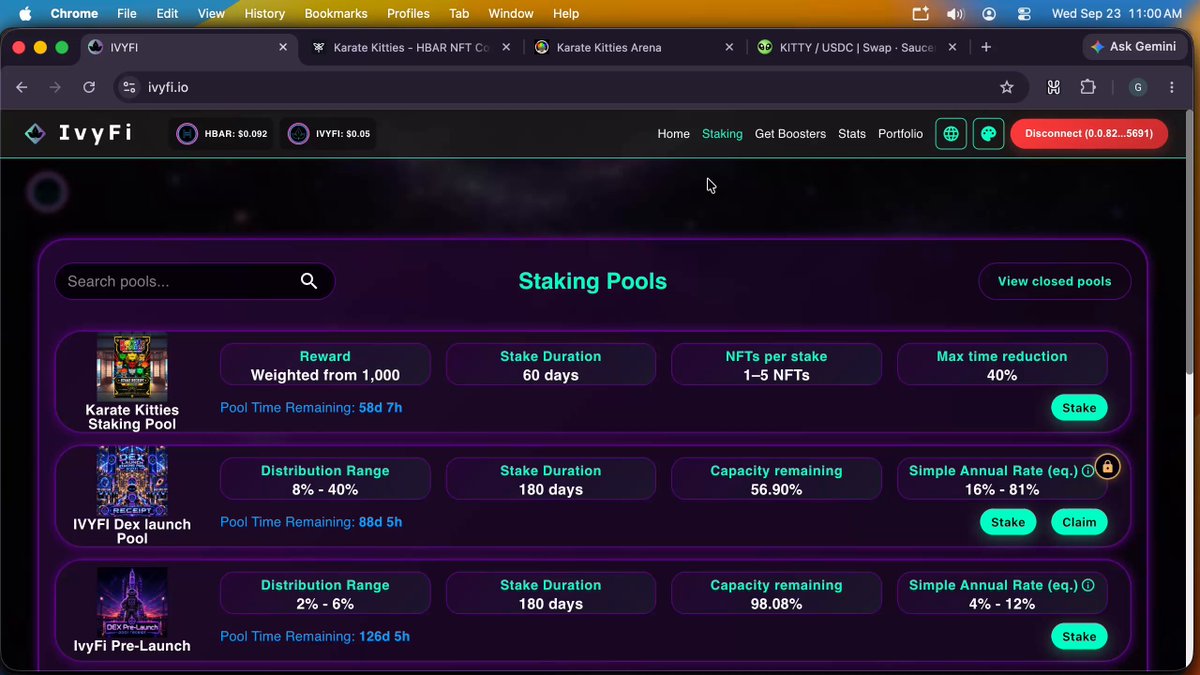Open Chrome's three-dot menu

tap(1171, 87)
